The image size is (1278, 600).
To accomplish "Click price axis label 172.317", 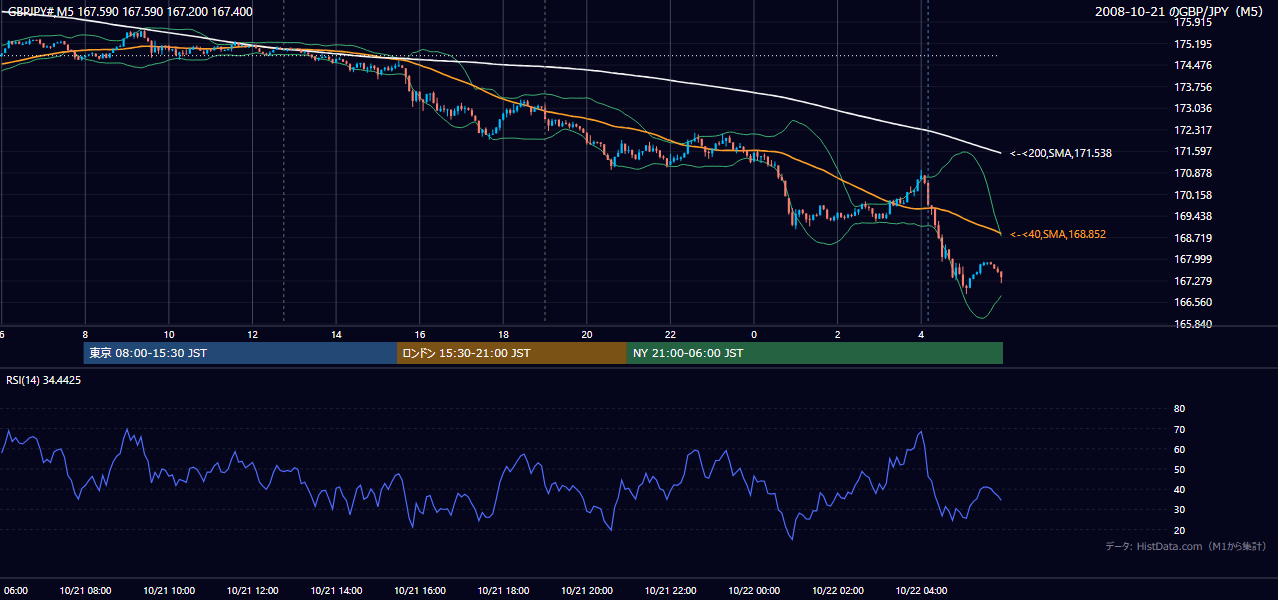I will click(1193, 130).
